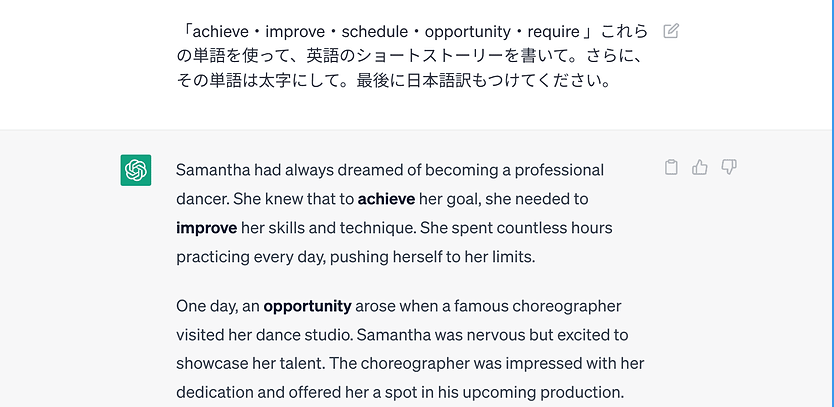
Task: Click the phrase "pushing herself to her limits"
Action: click(x=432, y=257)
